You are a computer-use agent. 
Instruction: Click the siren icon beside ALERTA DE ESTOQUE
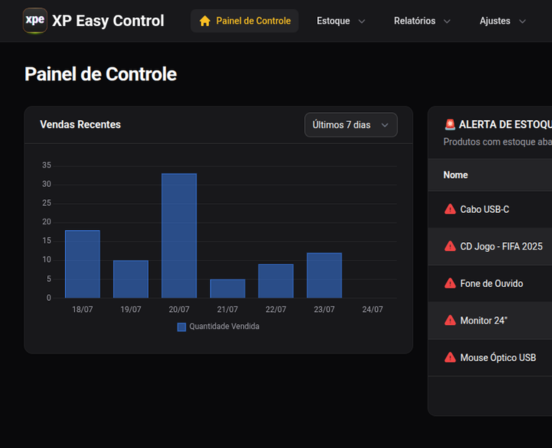[x=450, y=124]
